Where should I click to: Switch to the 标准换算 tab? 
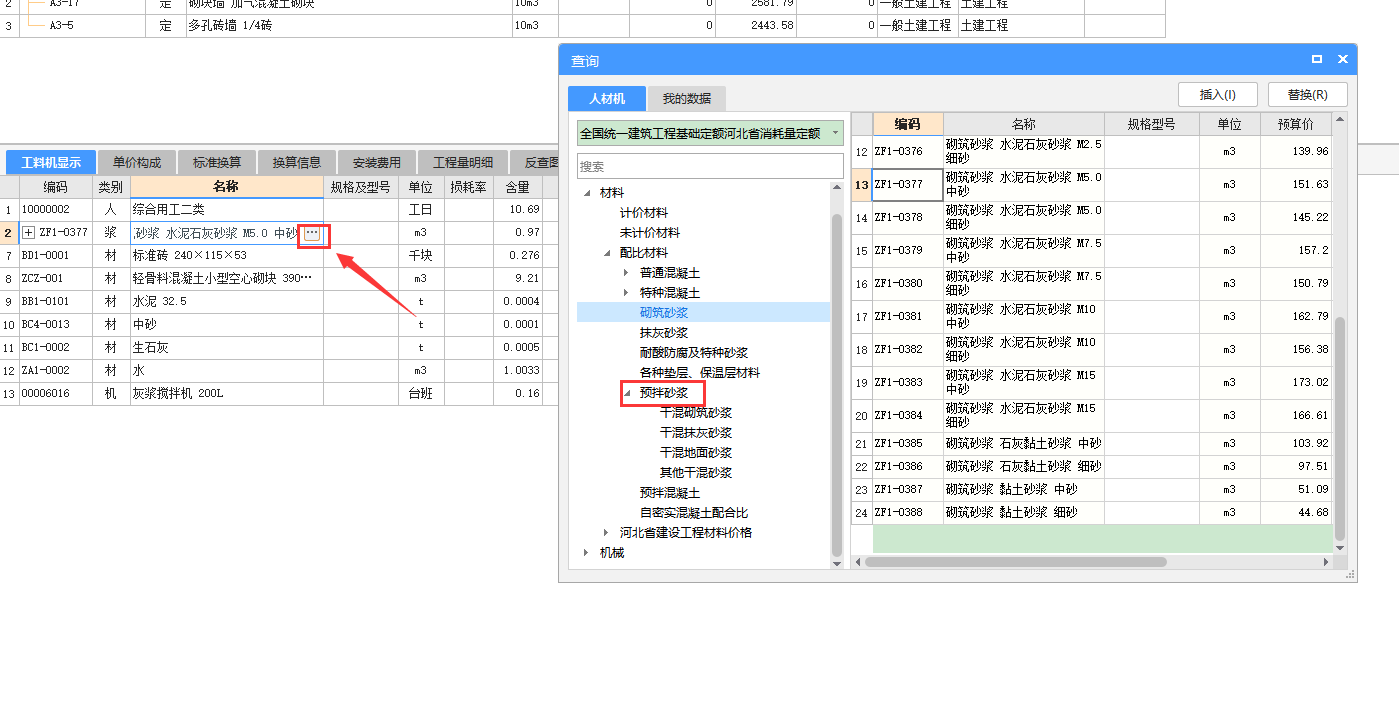coord(217,162)
